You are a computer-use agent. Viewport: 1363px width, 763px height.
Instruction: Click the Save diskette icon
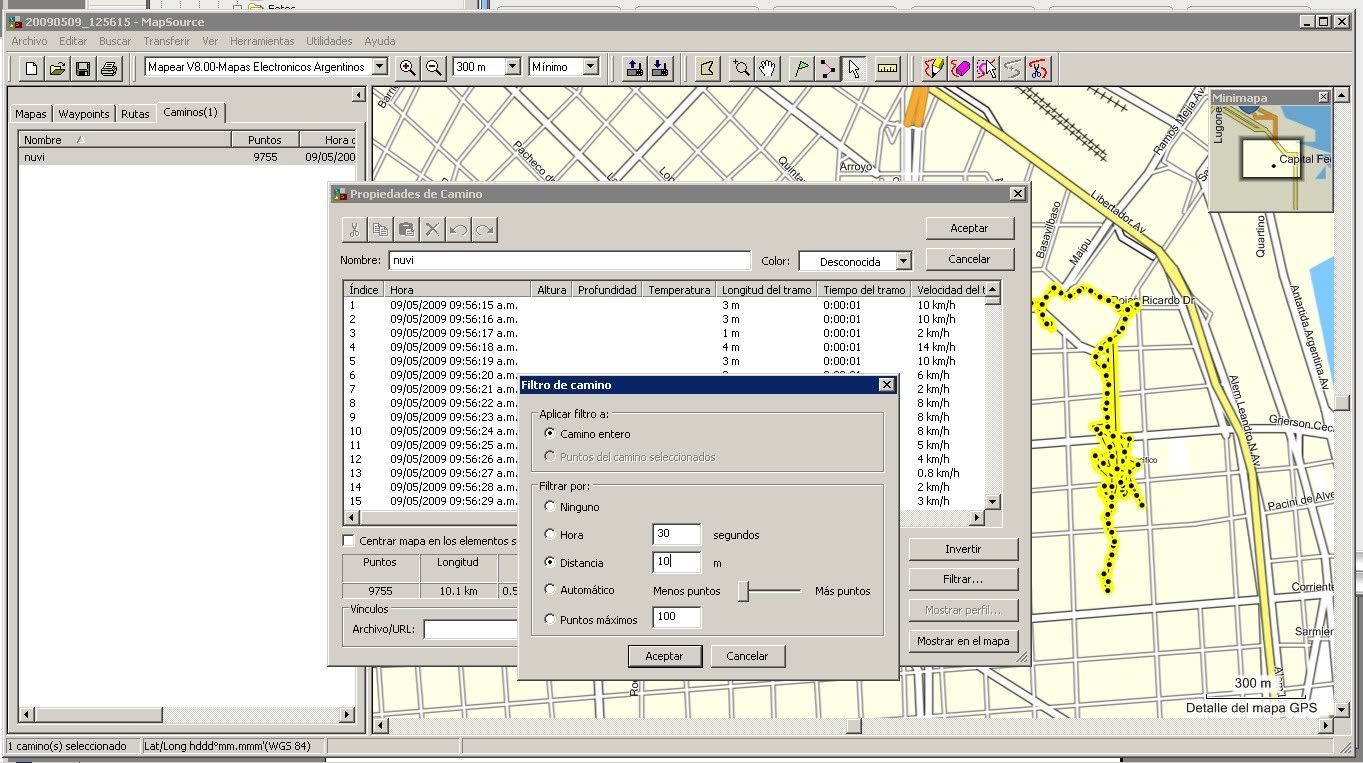[x=83, y=68]
